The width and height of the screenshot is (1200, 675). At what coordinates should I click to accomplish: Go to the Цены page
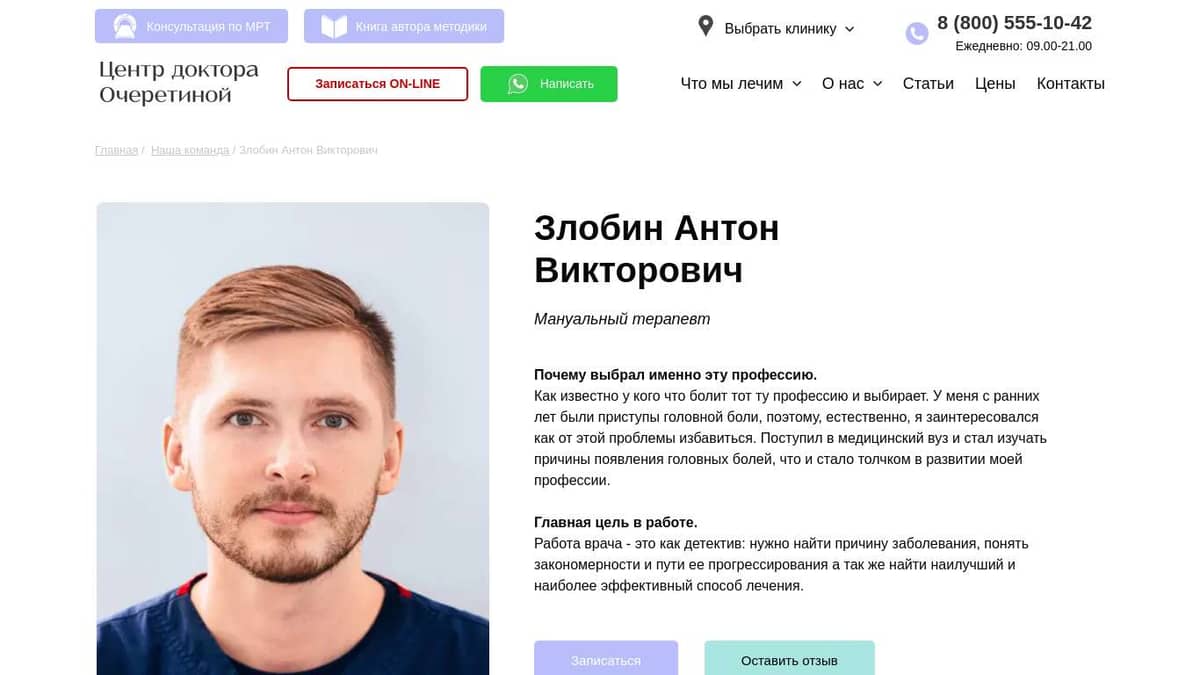995,84
